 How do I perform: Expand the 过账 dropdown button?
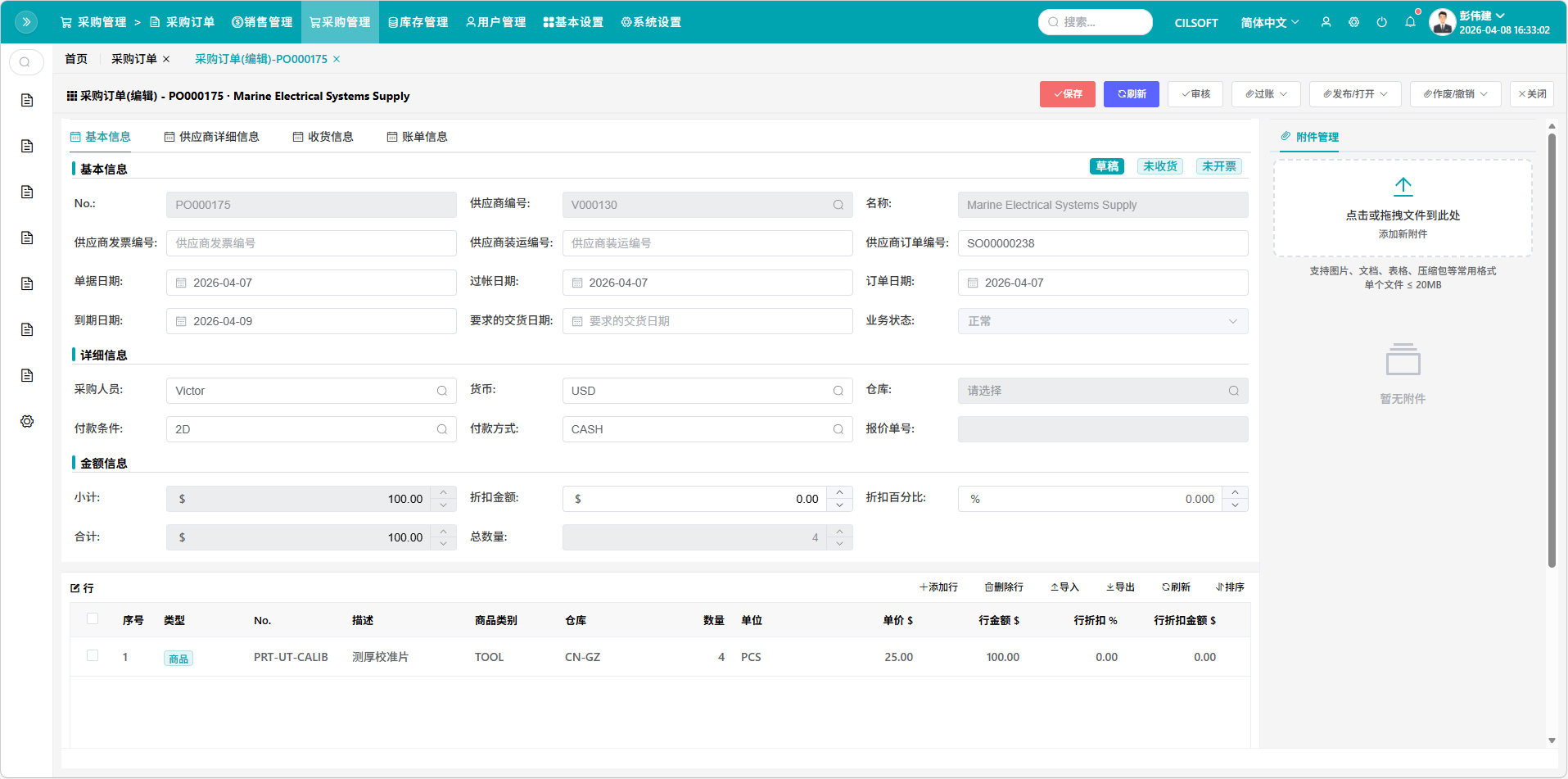click(x=1266, y=94)
